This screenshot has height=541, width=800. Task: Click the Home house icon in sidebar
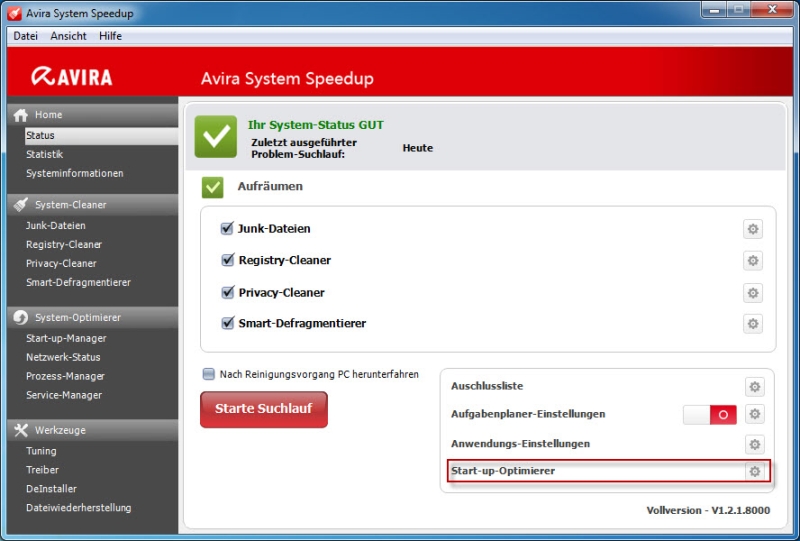20,115
